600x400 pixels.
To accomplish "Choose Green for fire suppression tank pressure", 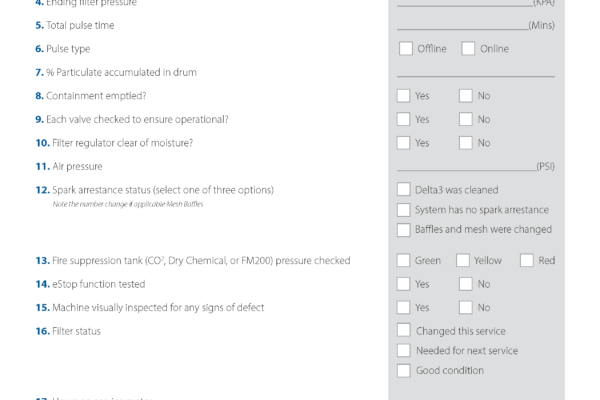I will pyautogui.click(x=403, y=260).
